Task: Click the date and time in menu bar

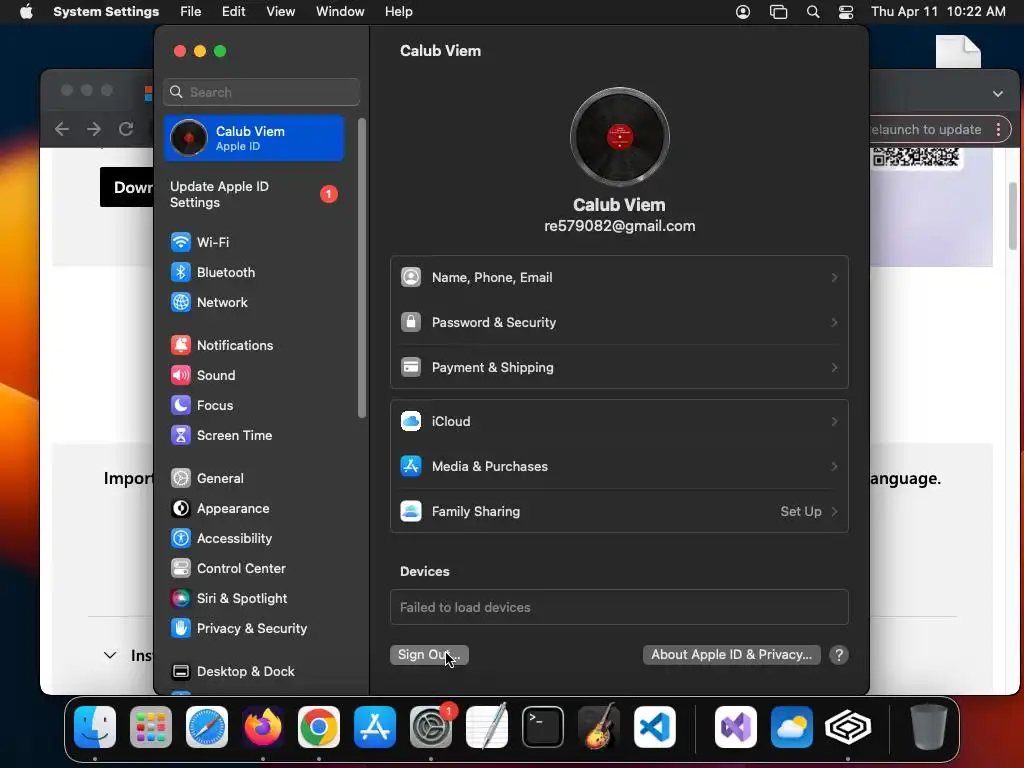Action: pos(938,12)
